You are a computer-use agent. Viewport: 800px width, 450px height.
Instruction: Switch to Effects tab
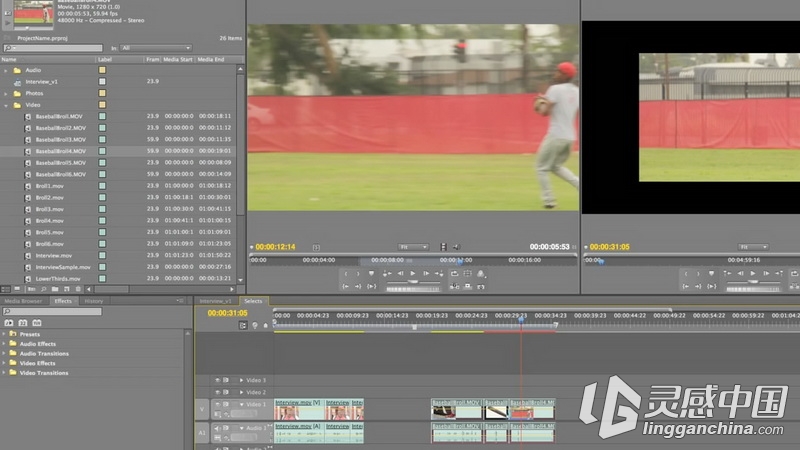pos(63,301)
